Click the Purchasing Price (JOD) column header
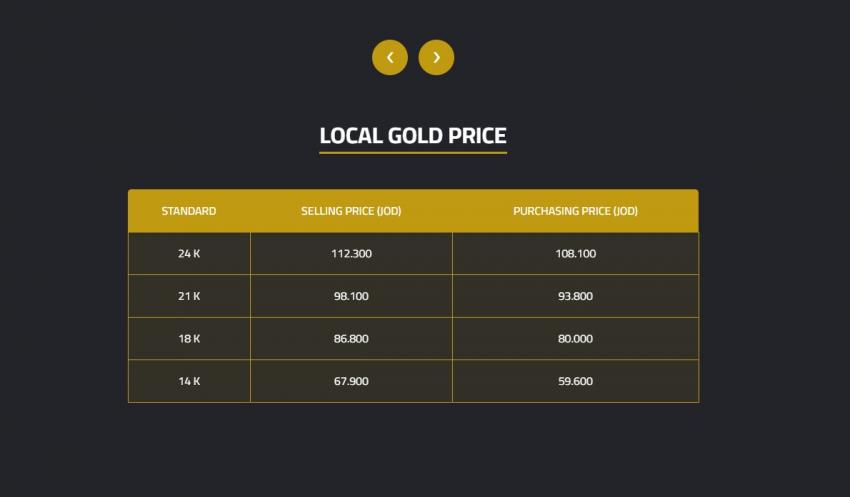The height and width of the screenshot is (497, 850). [x=575, y=211]
